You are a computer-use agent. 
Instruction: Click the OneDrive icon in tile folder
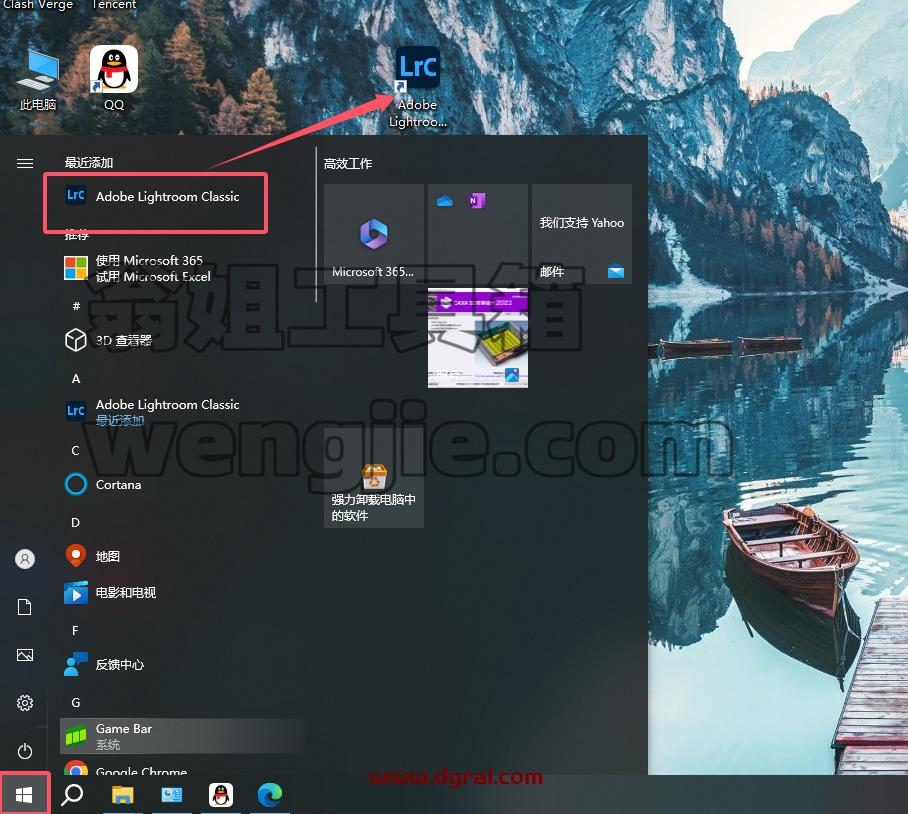click(x=445, y=201)
